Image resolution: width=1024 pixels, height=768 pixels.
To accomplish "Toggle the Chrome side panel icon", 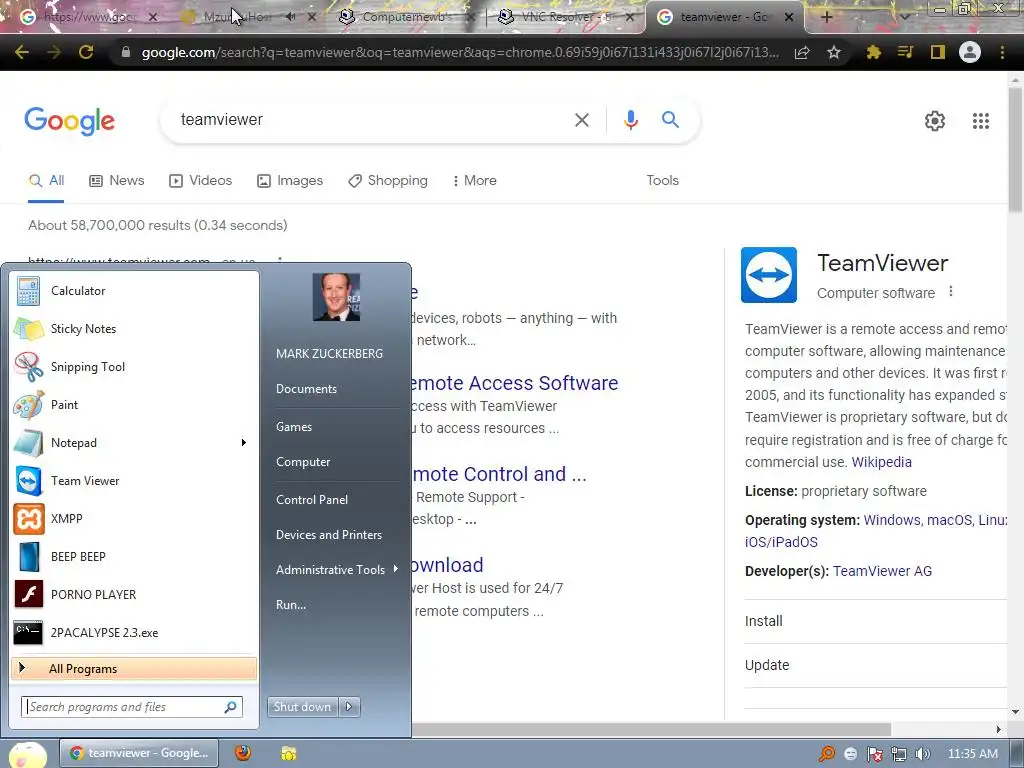I will coord(938,52).
